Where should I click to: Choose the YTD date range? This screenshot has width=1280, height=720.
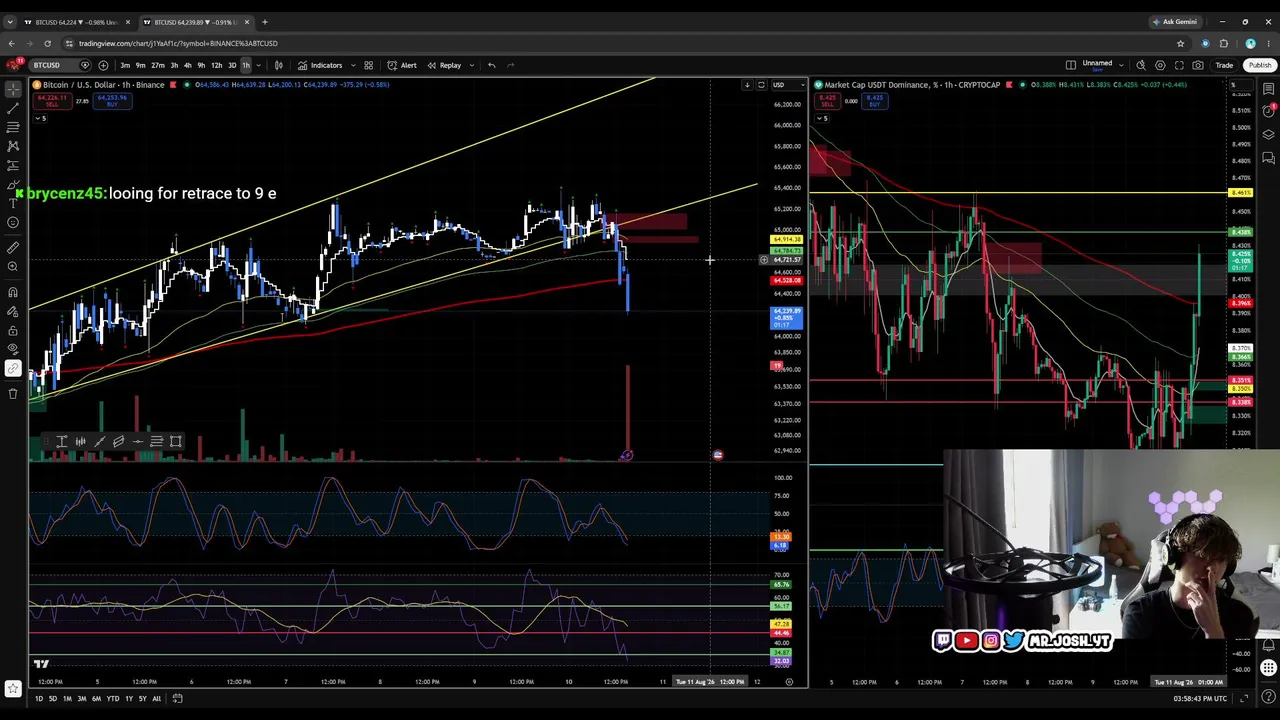(x=113, y=698)
